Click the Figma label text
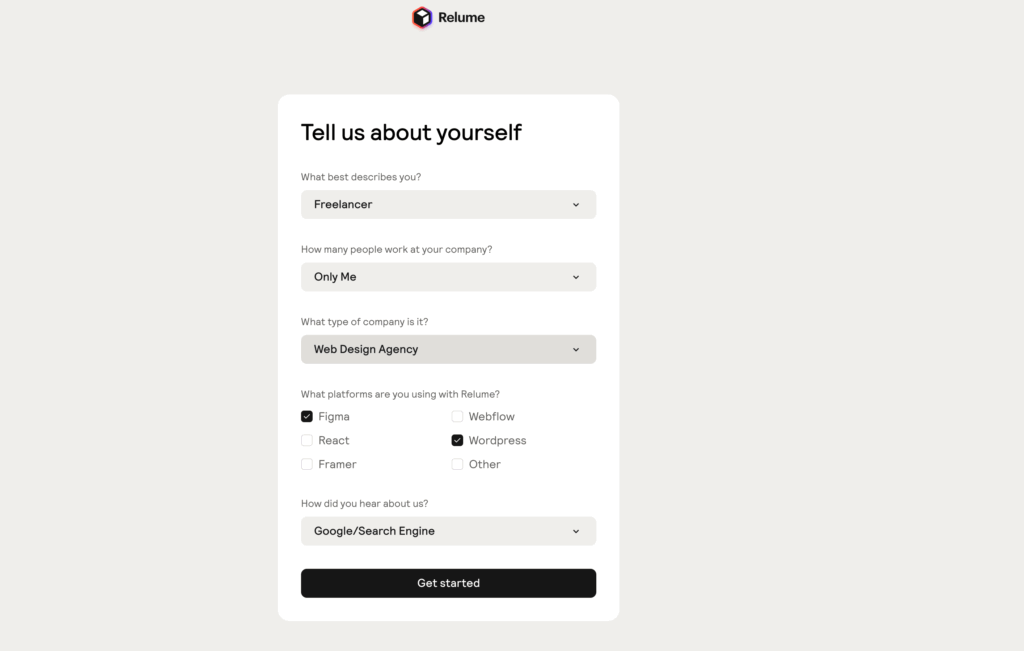1024x651 pixels. tap(334, 416)
